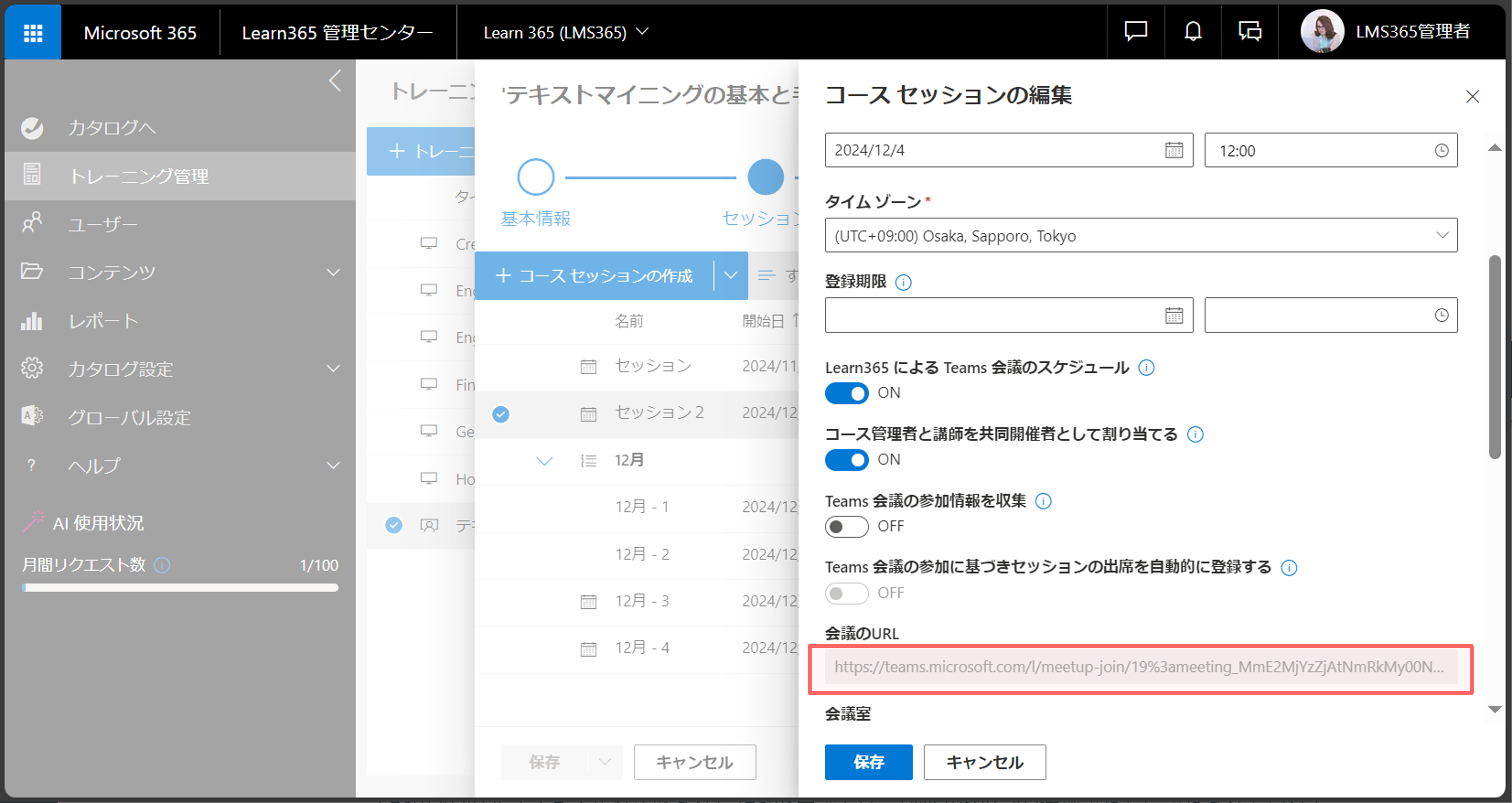This screenshot has width=1512, height=803.
Task: Click the 会議のURL field
Action: pyautogui.click(x=1141, y=667)
